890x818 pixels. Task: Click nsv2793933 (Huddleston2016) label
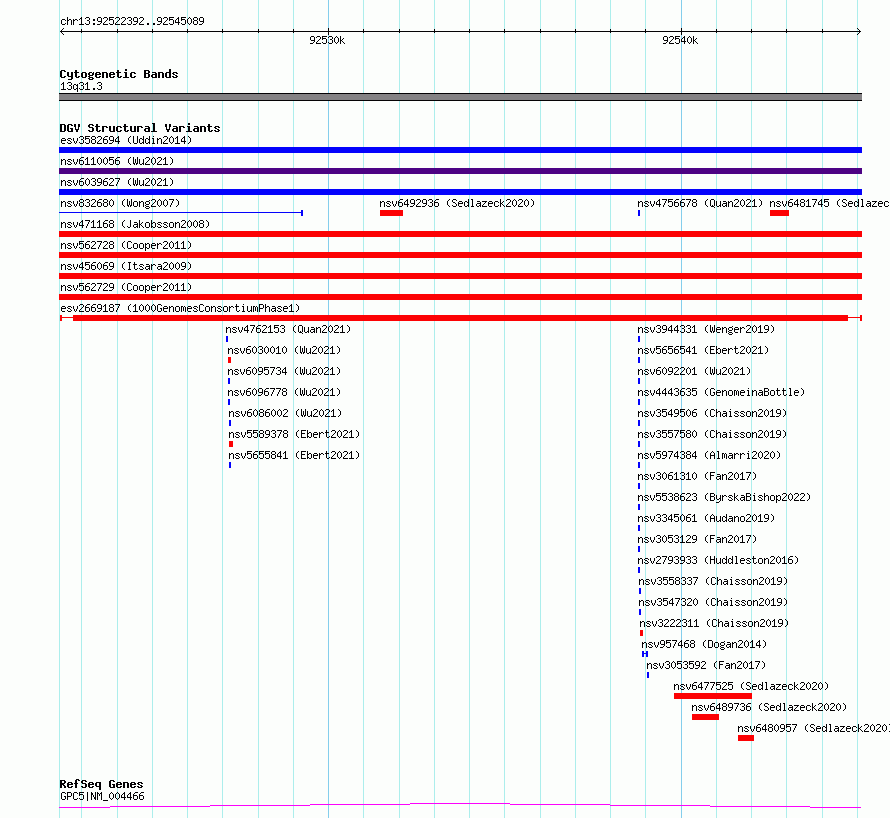click(x=718, y=560)
